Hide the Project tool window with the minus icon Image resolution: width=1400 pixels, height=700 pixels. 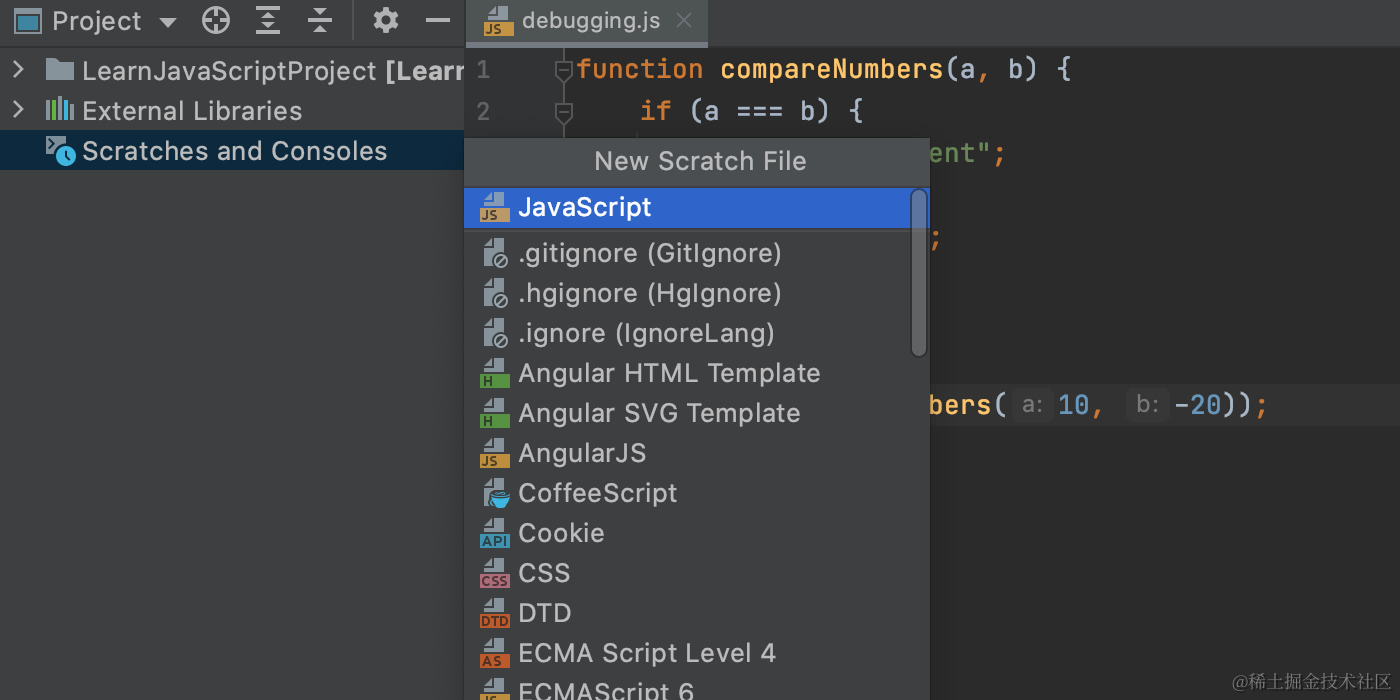437,21
